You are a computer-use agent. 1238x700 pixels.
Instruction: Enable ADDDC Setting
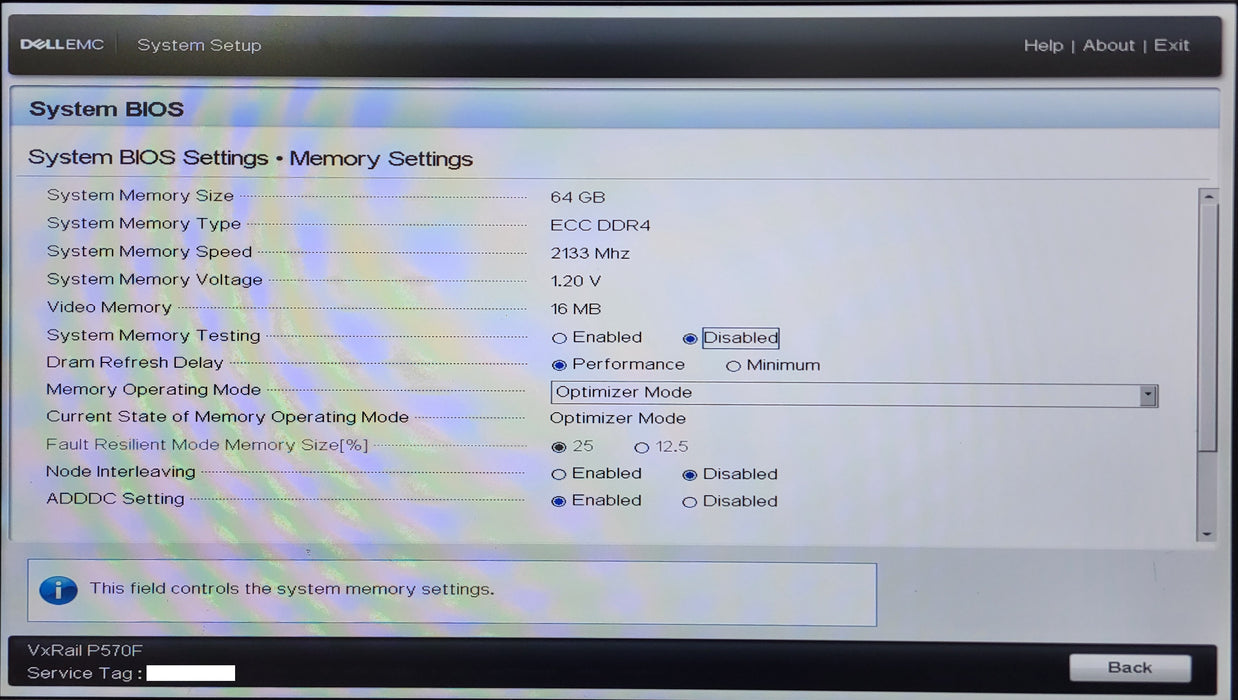pyautogui.click(x=558, y=501)
